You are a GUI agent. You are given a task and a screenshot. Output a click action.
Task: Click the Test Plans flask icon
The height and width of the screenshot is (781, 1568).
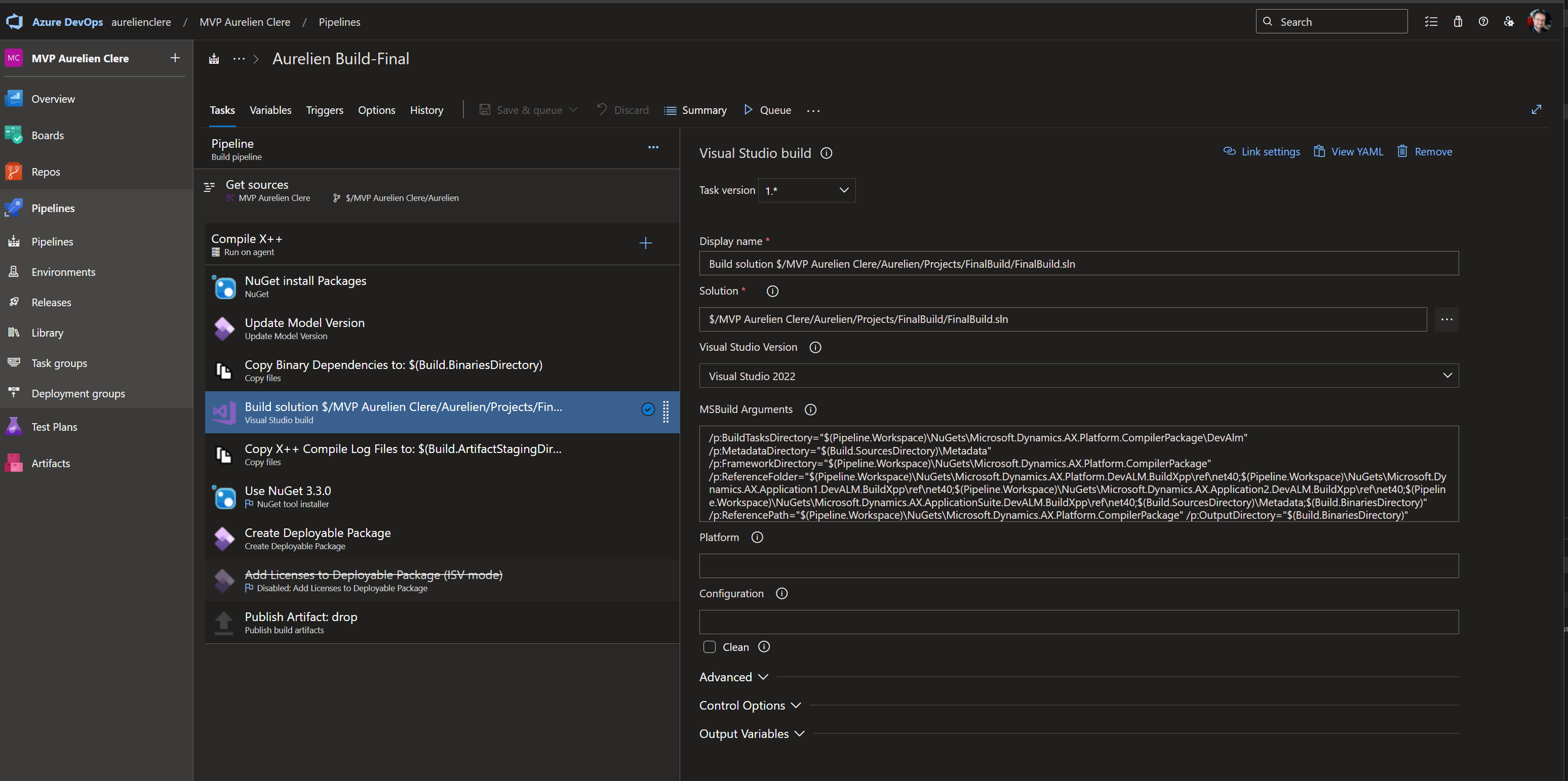[14, 427]
